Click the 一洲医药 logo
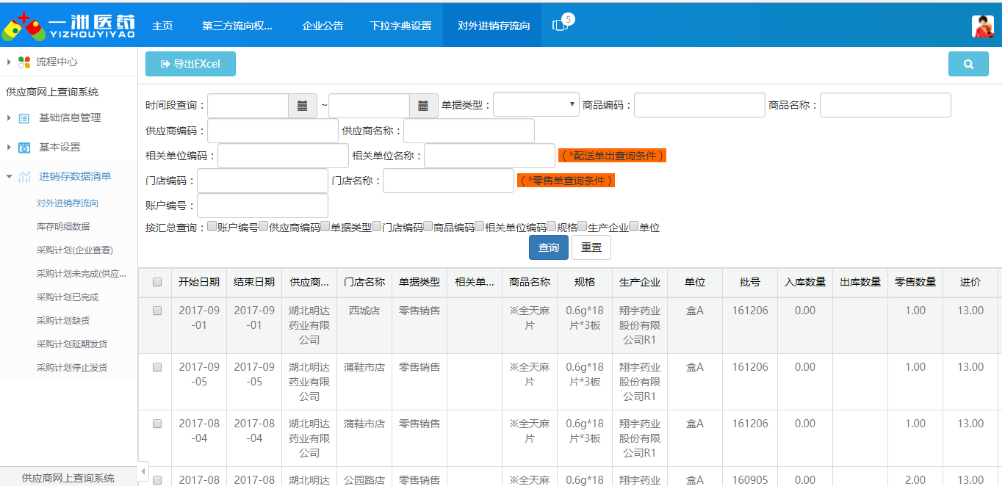This screenshot has width=1002, height=487. (x=68, y=26)
